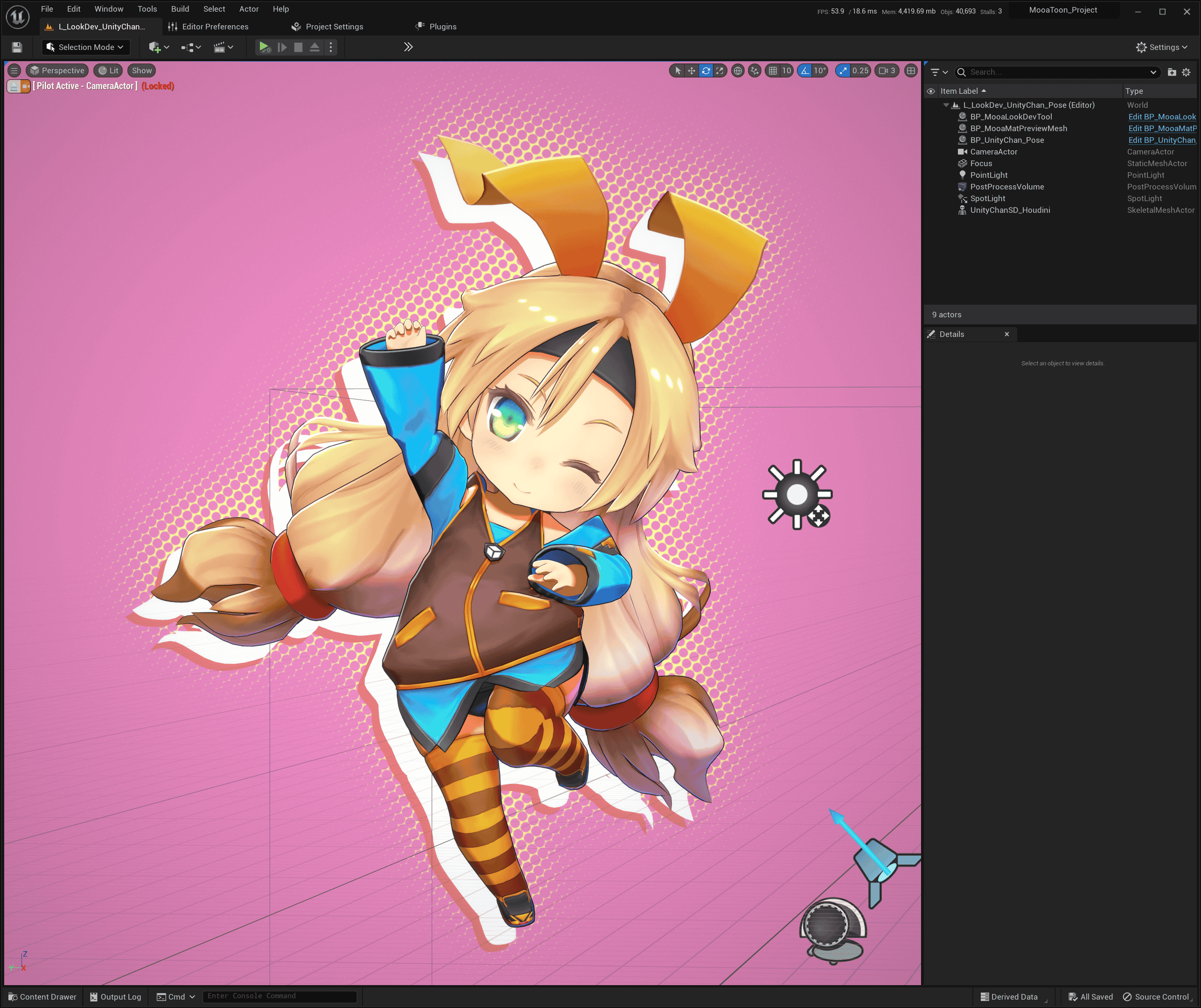Toggle the Outliner visibility eye column header
The height and width of the screenshot is (1008, 1201).
point(930,91)
